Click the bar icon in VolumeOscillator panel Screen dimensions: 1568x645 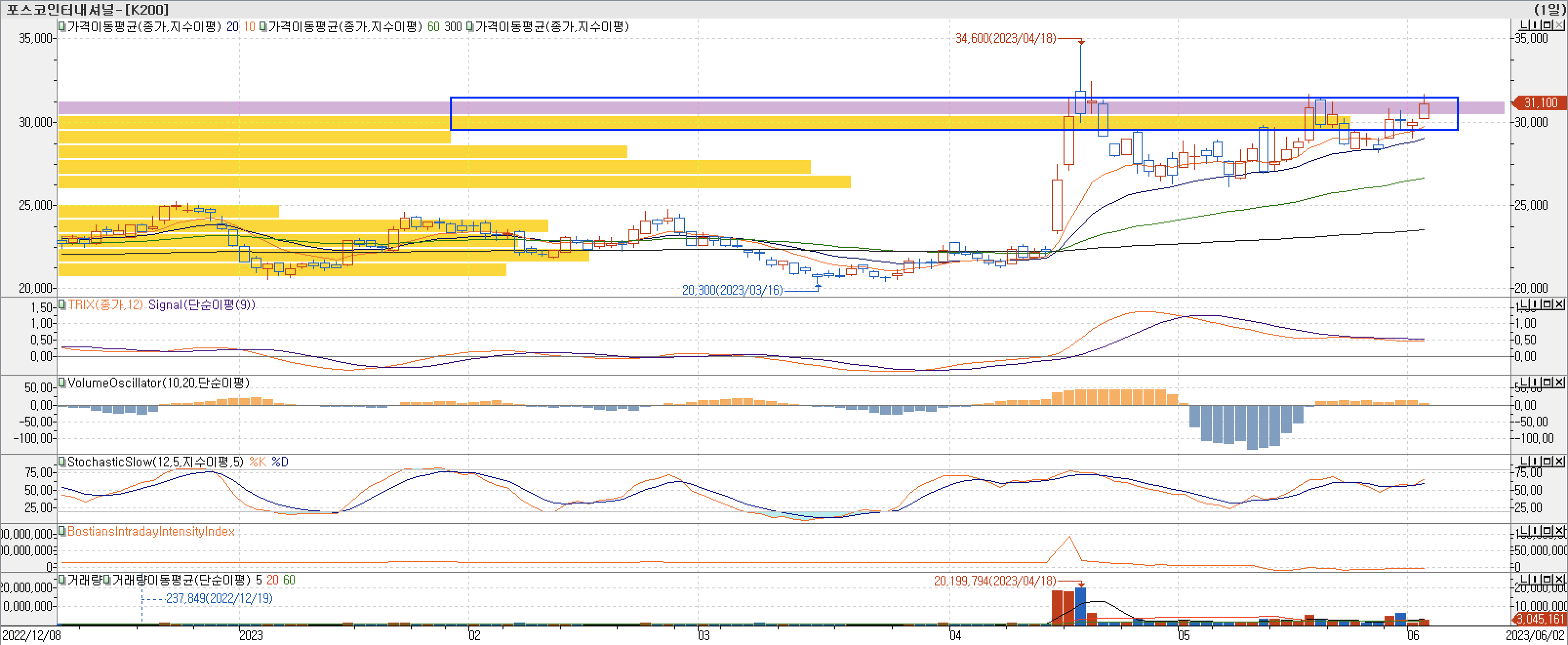pyautogui.click(x=1535, y=382)
